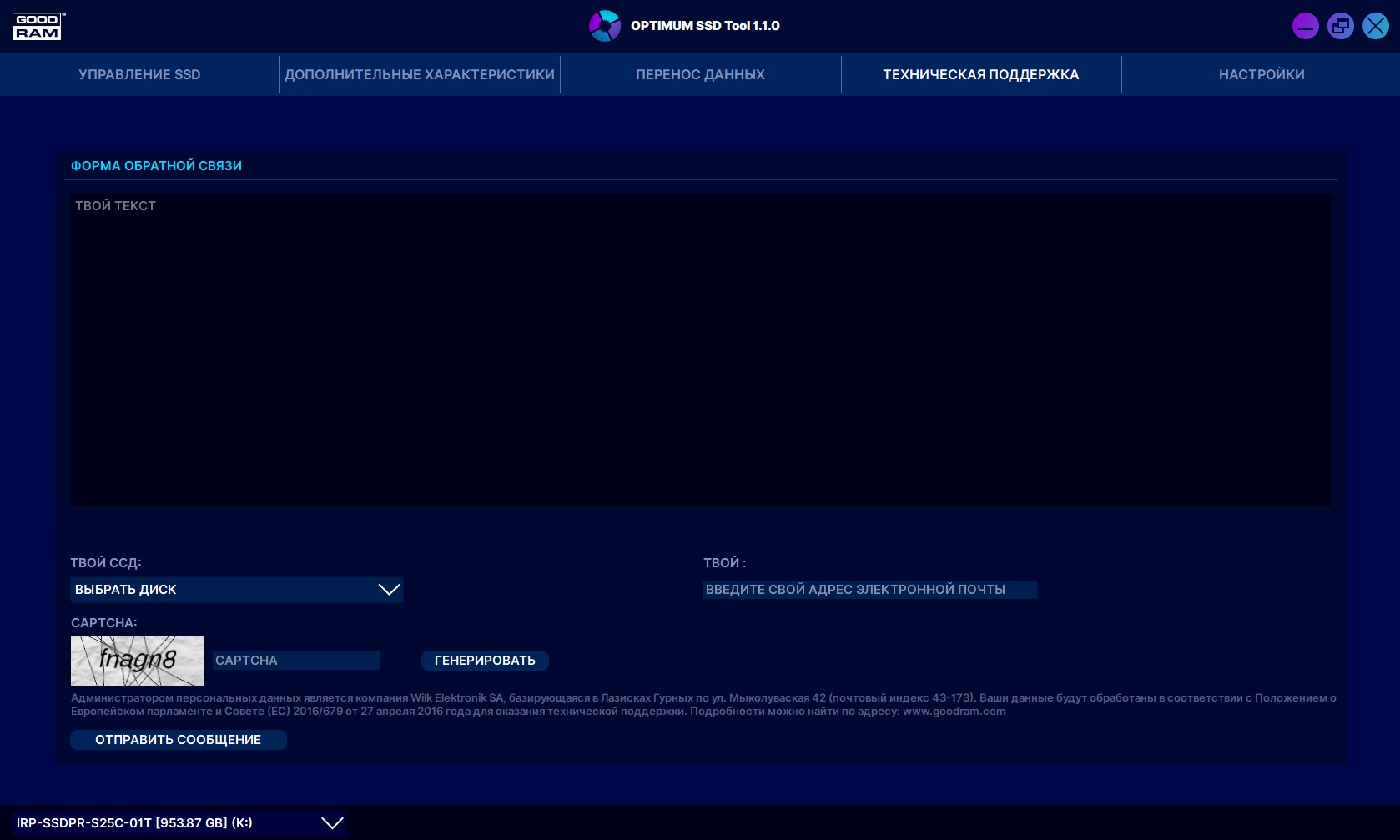Select the ТЕХНИЧЕСКАЯ ПОДДЕРЖКА tab
Image resolution: width=1400 pixels, height=840 pixels.
[980, 74]
